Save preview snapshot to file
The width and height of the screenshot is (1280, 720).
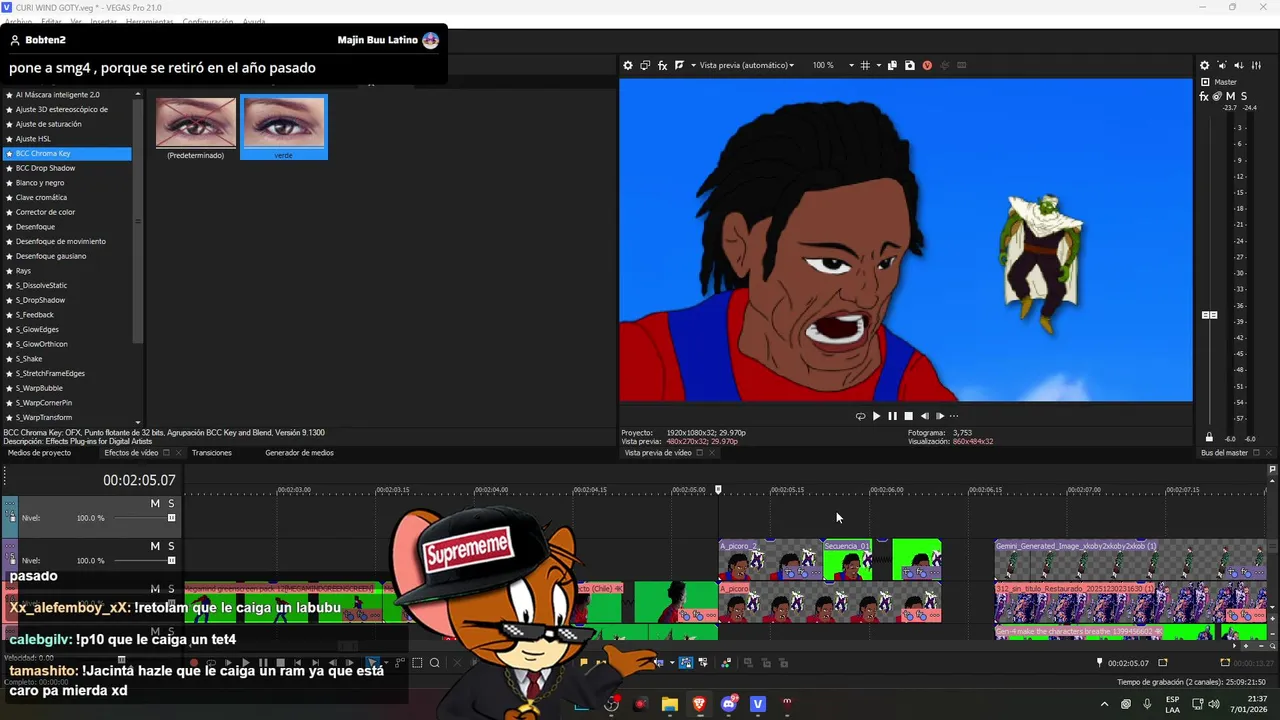[909, 65]
